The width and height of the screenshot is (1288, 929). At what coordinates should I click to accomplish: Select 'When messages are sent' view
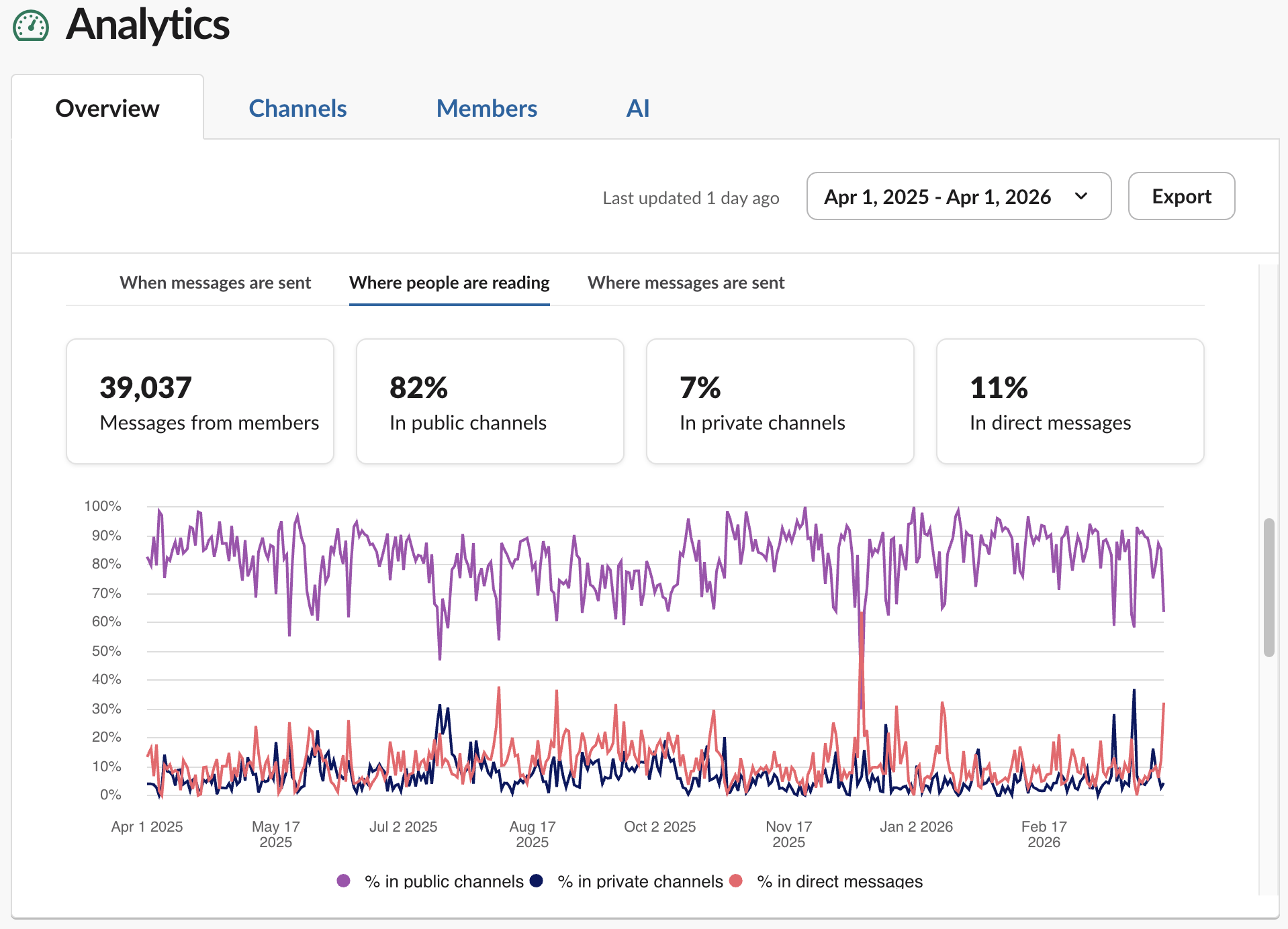pyautogui.click(x=215, y=283)
